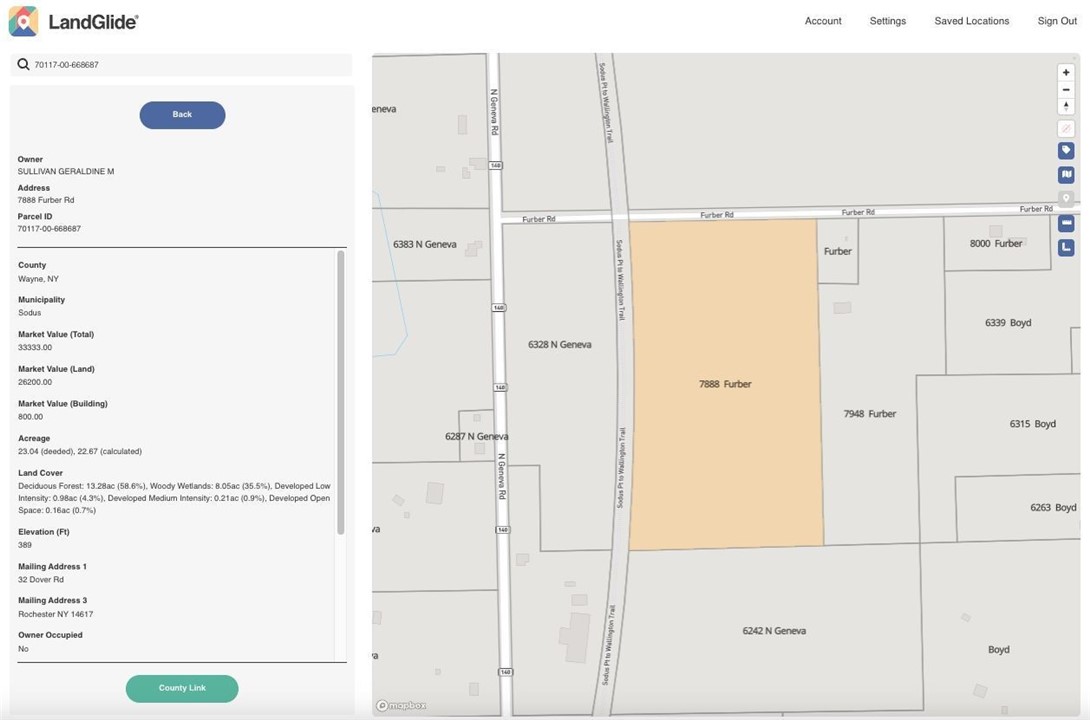This screenshot has width=1090, height=720.
Task: Open the Account menu
Action: 823,21
